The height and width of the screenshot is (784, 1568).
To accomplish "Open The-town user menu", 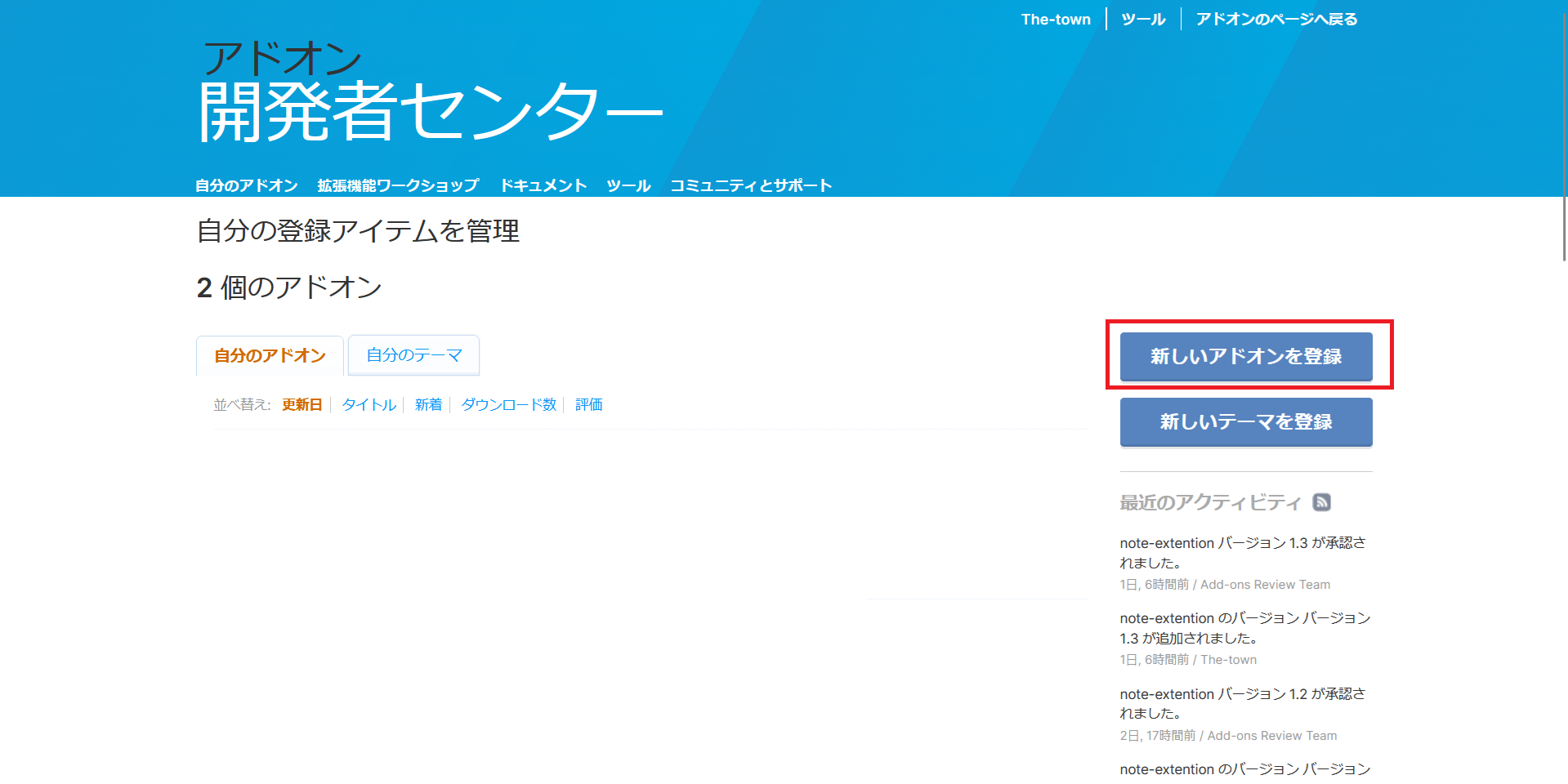I will point(1056,19).
